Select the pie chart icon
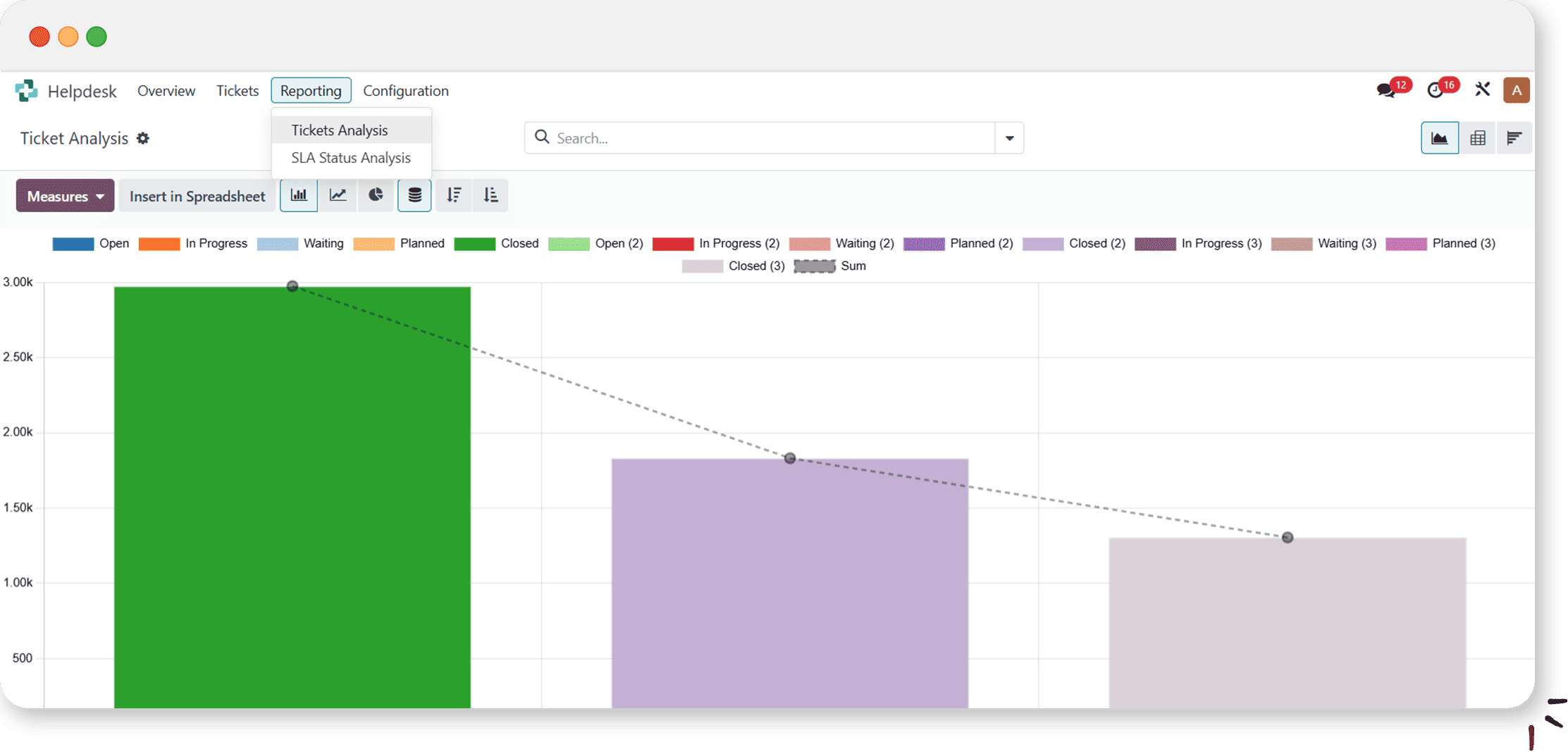This screenshot has height=752, width=1568. click(x=376, y=195)
